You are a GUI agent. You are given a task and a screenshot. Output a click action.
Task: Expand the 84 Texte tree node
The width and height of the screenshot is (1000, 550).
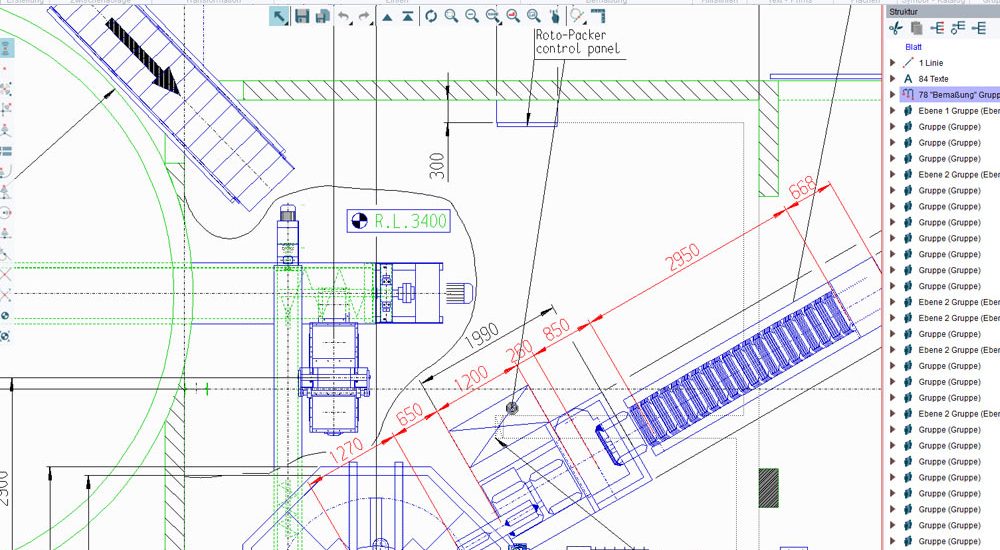point(893,78)
